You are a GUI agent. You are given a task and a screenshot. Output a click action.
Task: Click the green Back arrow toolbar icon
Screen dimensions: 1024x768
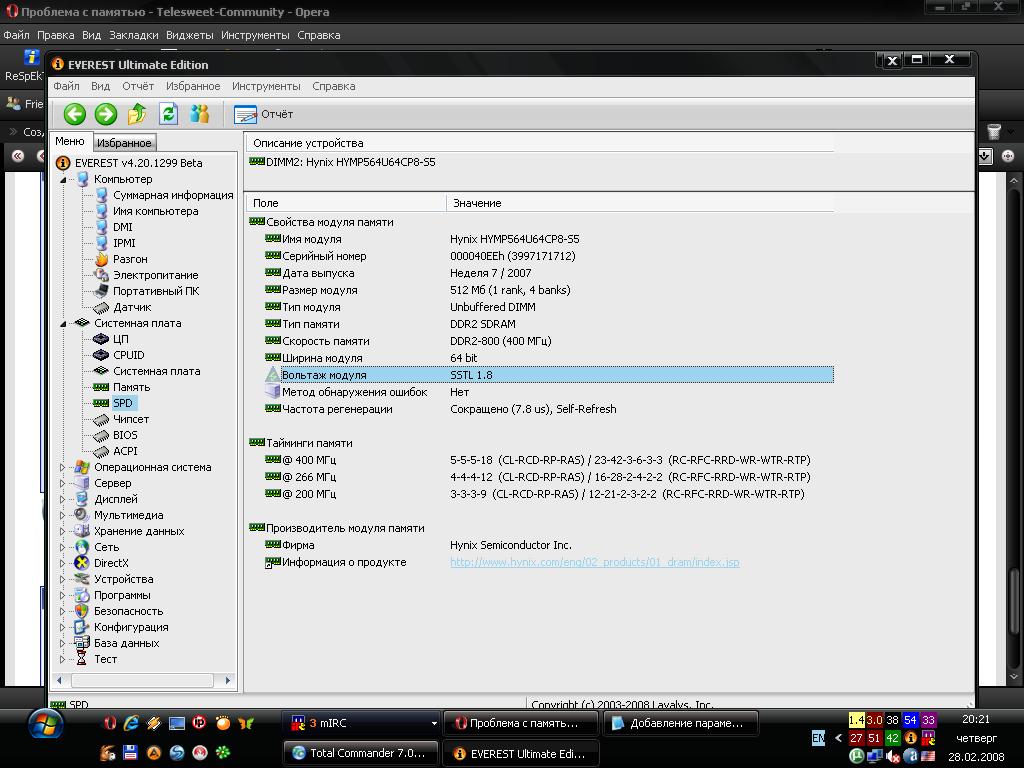[74, 114]
